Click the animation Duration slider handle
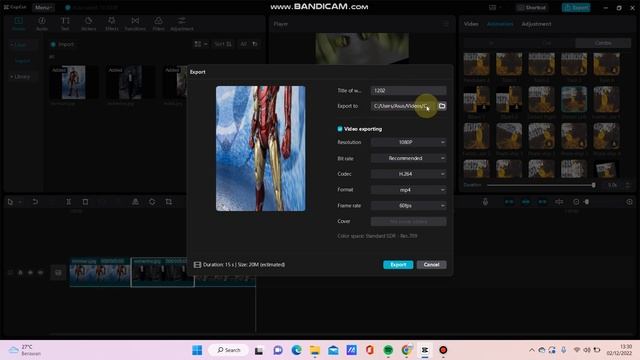Screen dimensions: 640x360 coord(593,185)
